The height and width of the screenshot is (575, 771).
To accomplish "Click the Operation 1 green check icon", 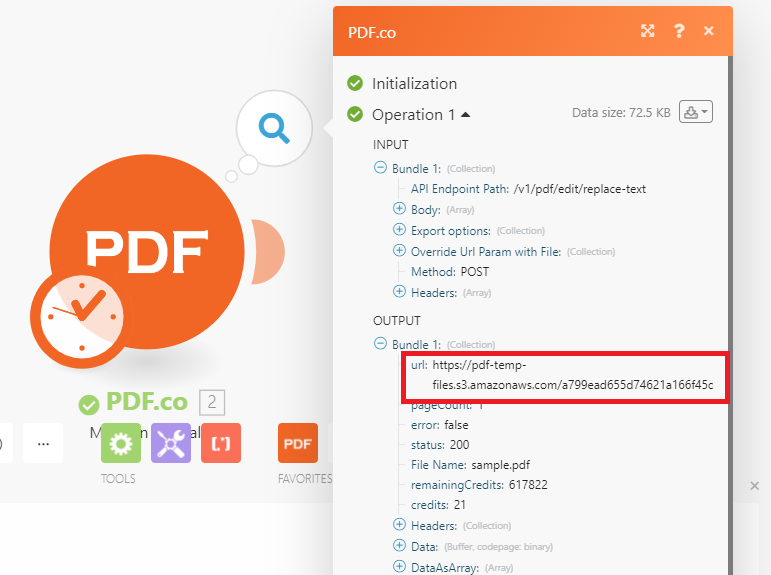I will [355, 115].
